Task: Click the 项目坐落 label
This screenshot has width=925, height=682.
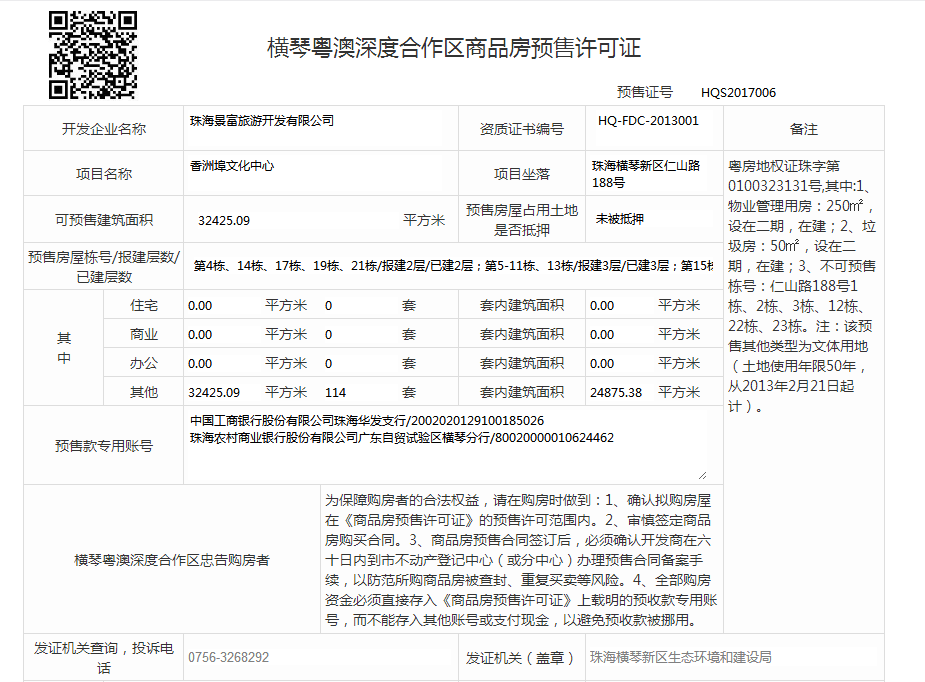Action: pyautogui.click(x=521, y=174)
